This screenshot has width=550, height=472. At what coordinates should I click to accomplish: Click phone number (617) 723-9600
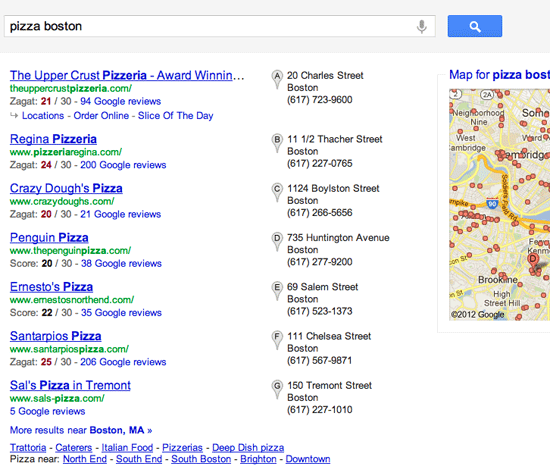tap(320, 100)
